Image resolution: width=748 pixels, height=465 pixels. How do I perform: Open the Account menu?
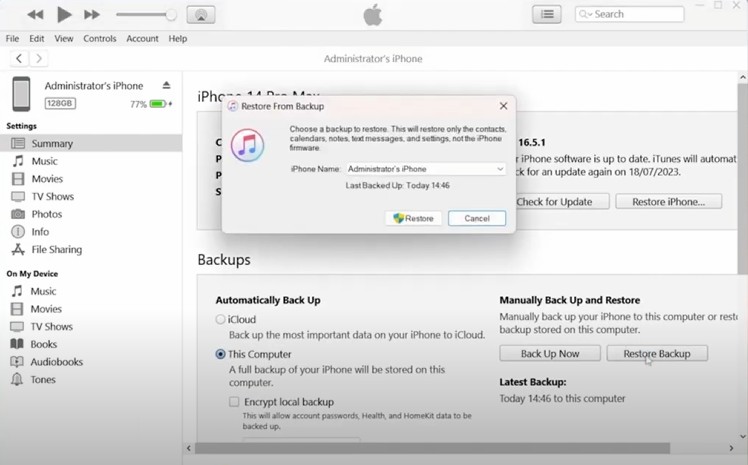(142, 39)
